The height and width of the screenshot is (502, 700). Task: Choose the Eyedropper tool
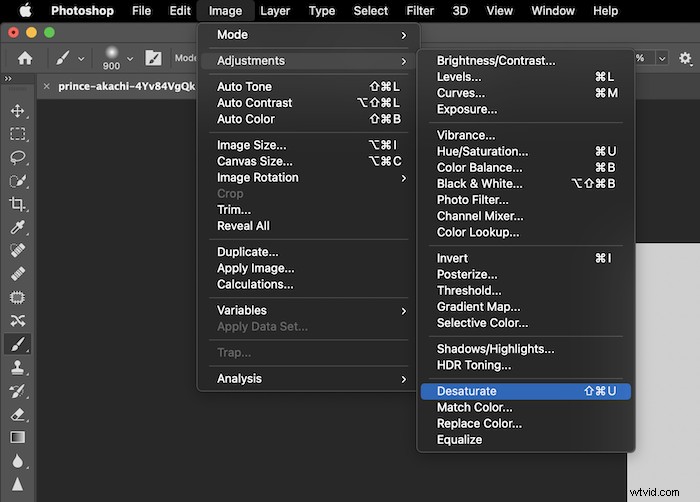pyautogui.click(x=17, y=227)
